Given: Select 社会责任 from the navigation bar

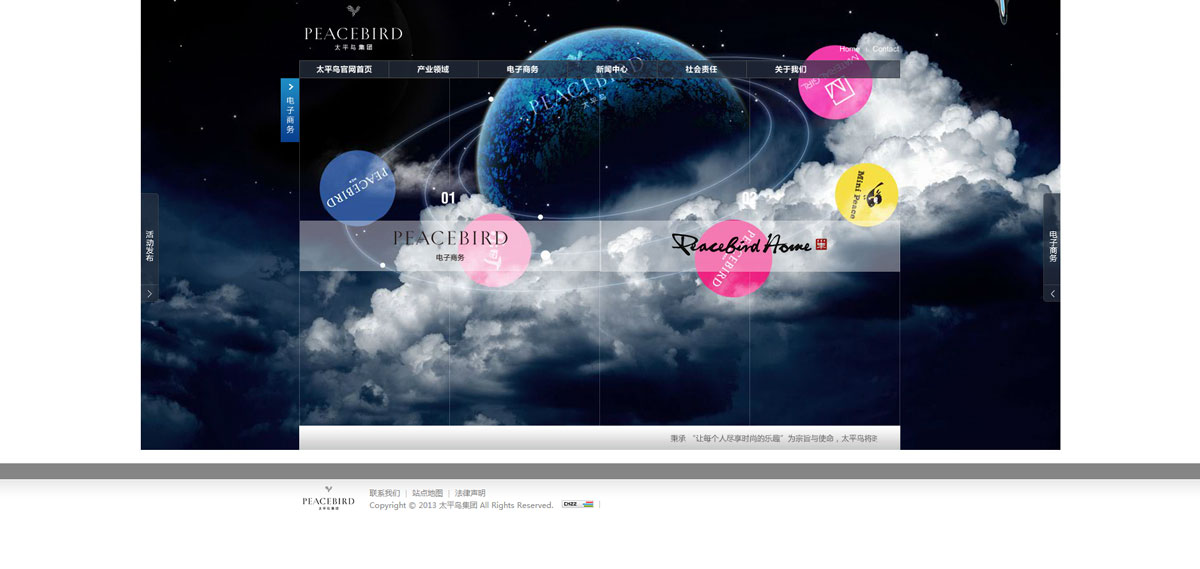Looking at the screenshot, I should pyautogui.click(x=701, y=69).
